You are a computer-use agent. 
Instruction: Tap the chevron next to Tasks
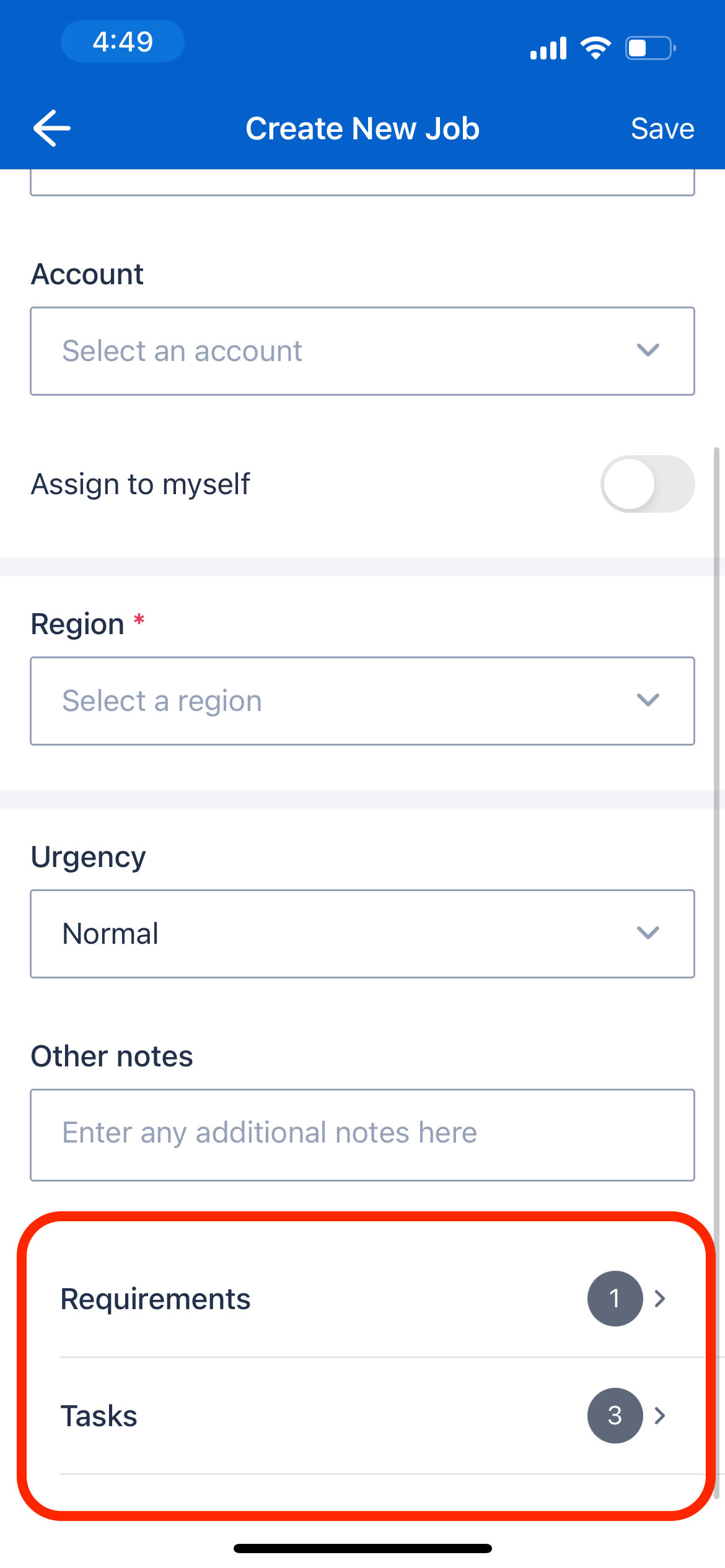pyautogui.click(x=661, y=1416)
